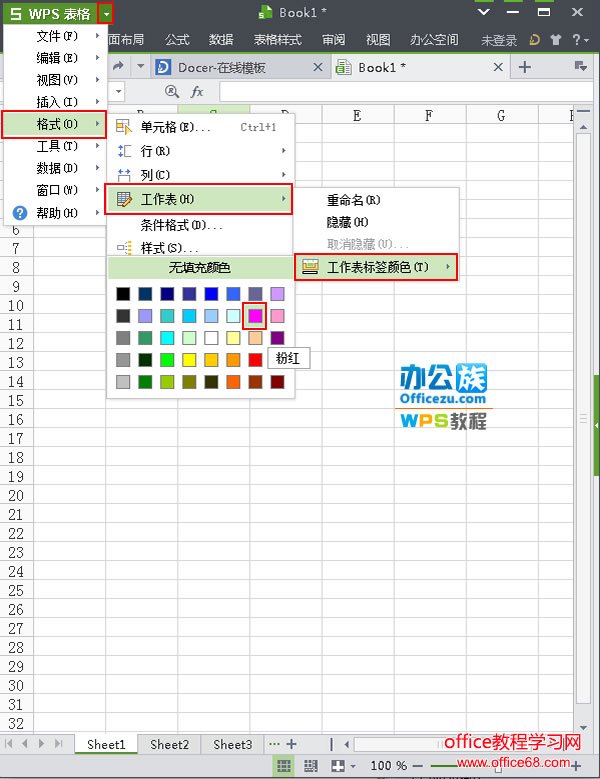
Task: Expand the 工作表(H) submenu
Action: (199, 199)
